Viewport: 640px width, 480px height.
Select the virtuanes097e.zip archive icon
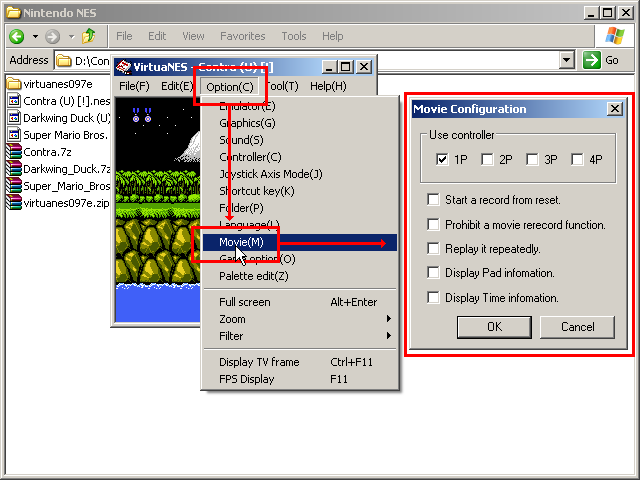14,203
